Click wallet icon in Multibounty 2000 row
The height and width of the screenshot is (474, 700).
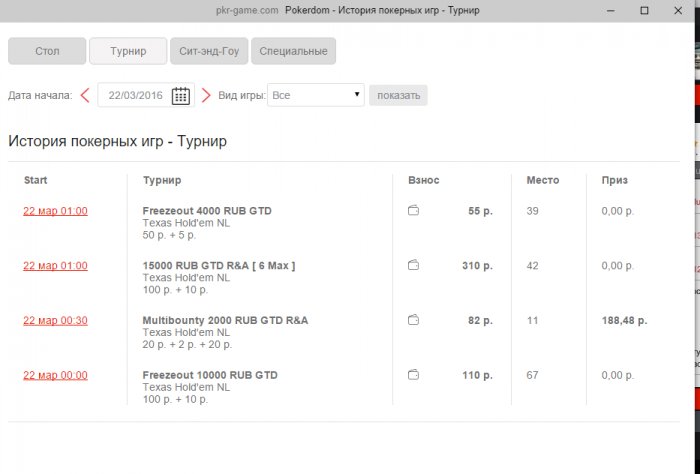tap(413, 320)
